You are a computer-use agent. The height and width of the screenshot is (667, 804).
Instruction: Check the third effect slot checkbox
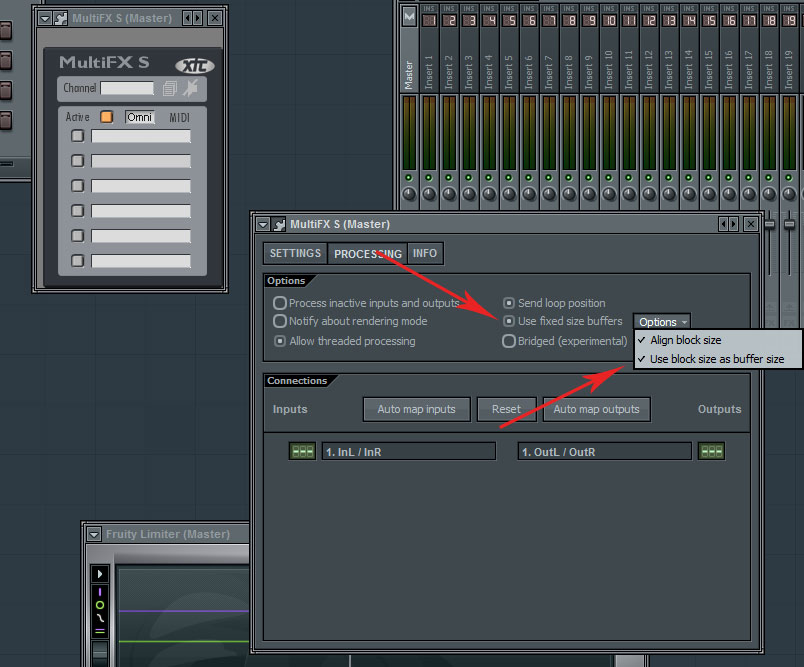coord(77,186)
